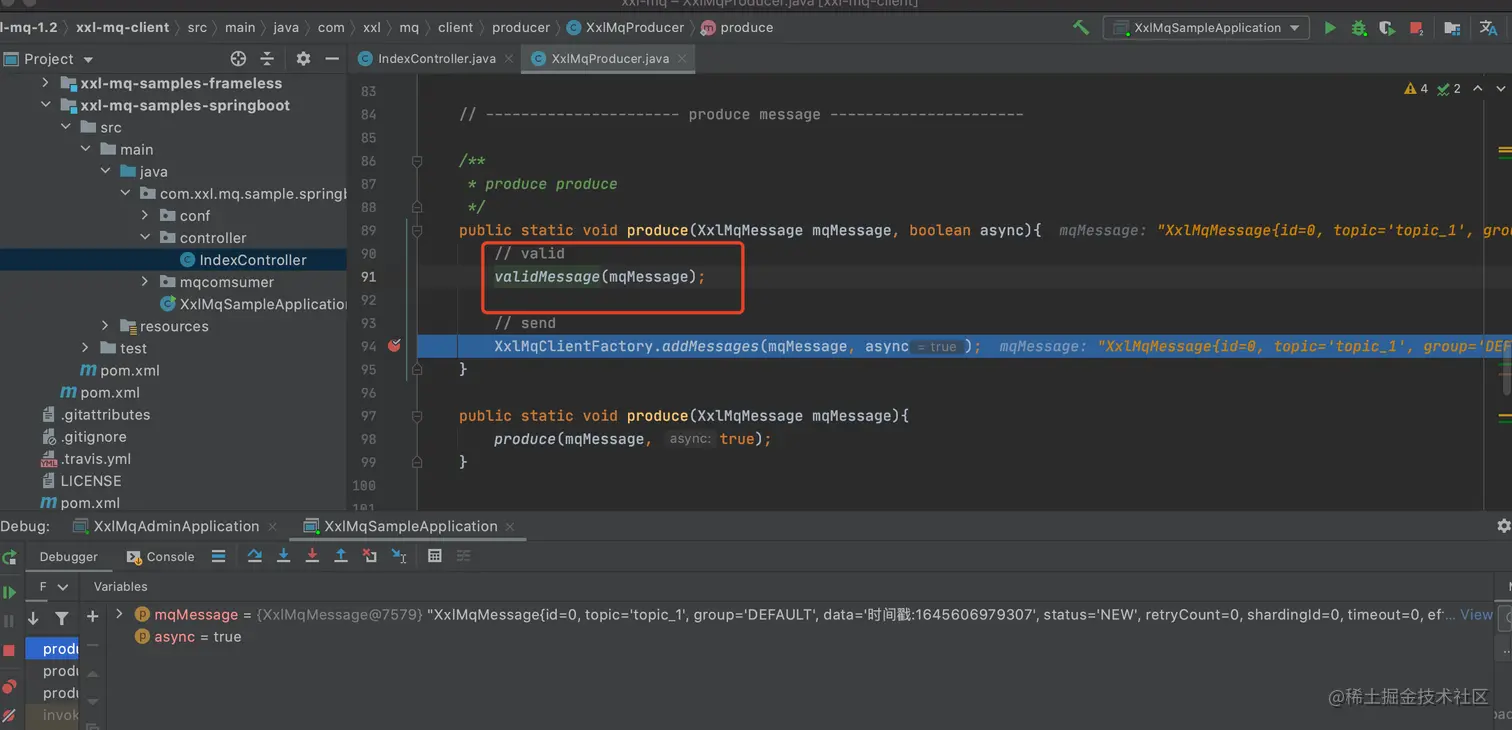Stop the running processes in the top toolbar
Viewport: 1512px width, 730px height.
tap(1416, 28)
